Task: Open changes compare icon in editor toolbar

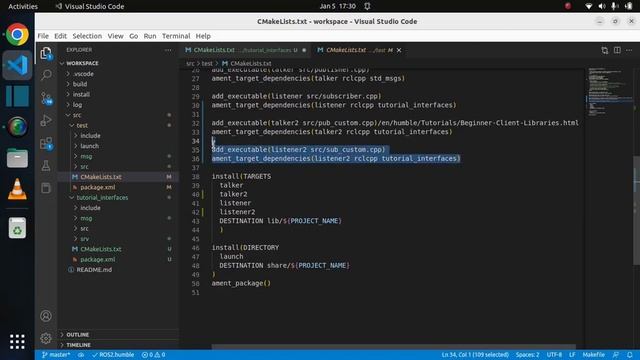Action: 604,50
